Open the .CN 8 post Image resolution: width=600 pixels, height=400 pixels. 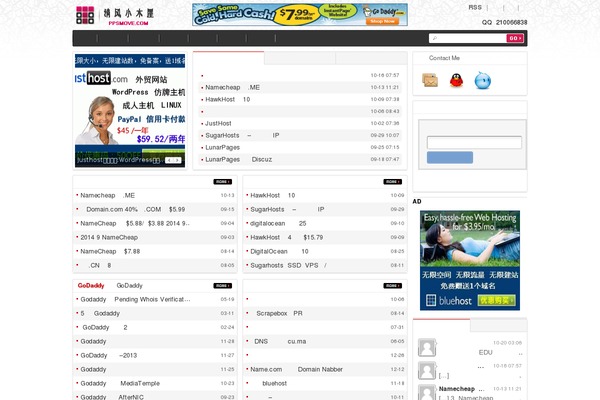click(99, 265)
